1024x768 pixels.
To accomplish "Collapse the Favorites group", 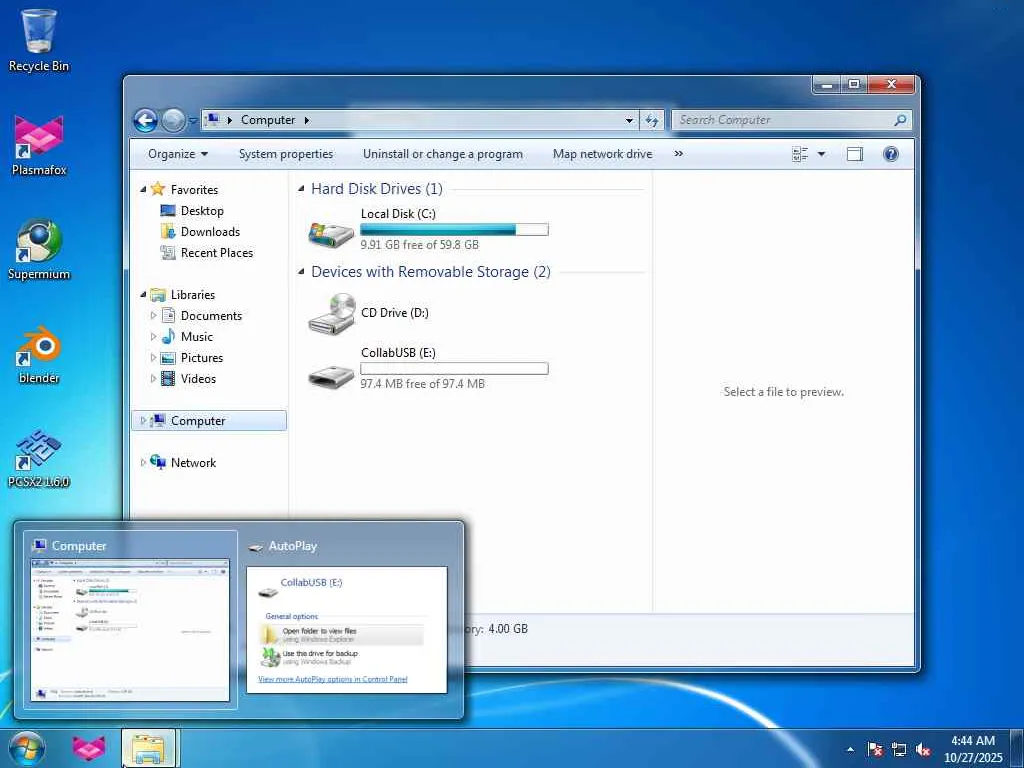I will pos(143,189).
